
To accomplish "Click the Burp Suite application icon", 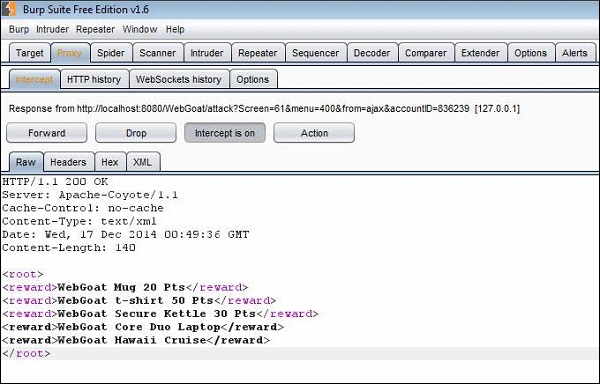I will 9,9.
